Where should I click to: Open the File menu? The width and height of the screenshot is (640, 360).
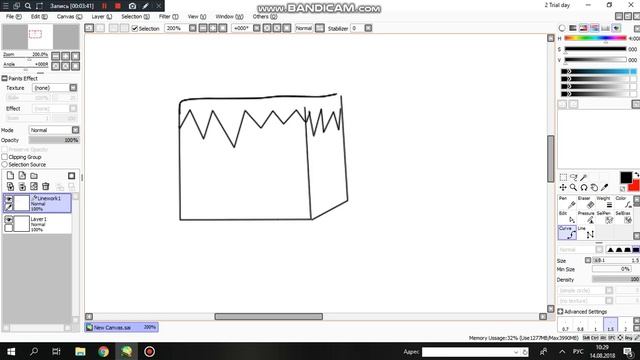[14, 17]
